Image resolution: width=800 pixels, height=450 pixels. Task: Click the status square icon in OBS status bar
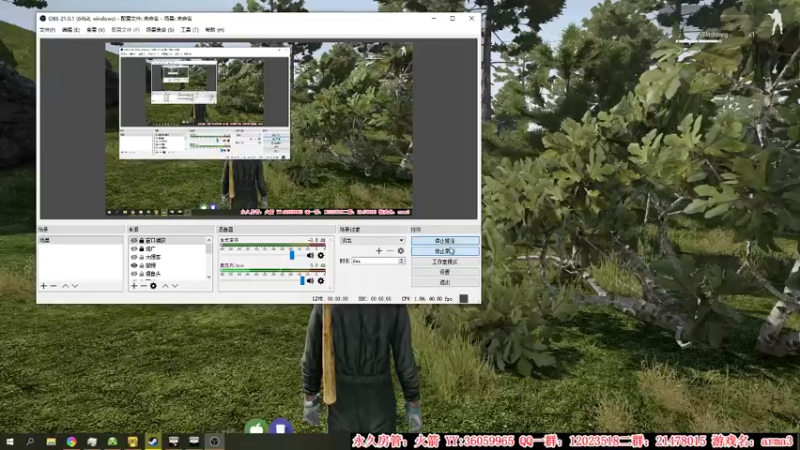(463, 298)
